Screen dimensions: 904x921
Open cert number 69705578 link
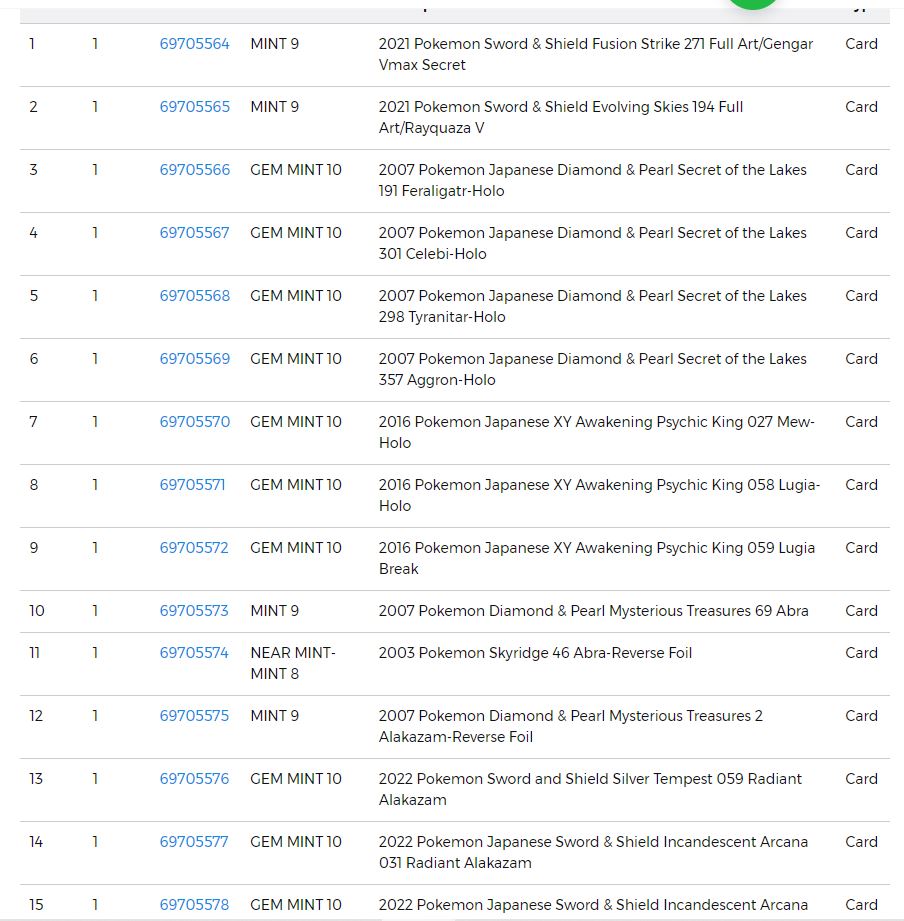(194, 905)
